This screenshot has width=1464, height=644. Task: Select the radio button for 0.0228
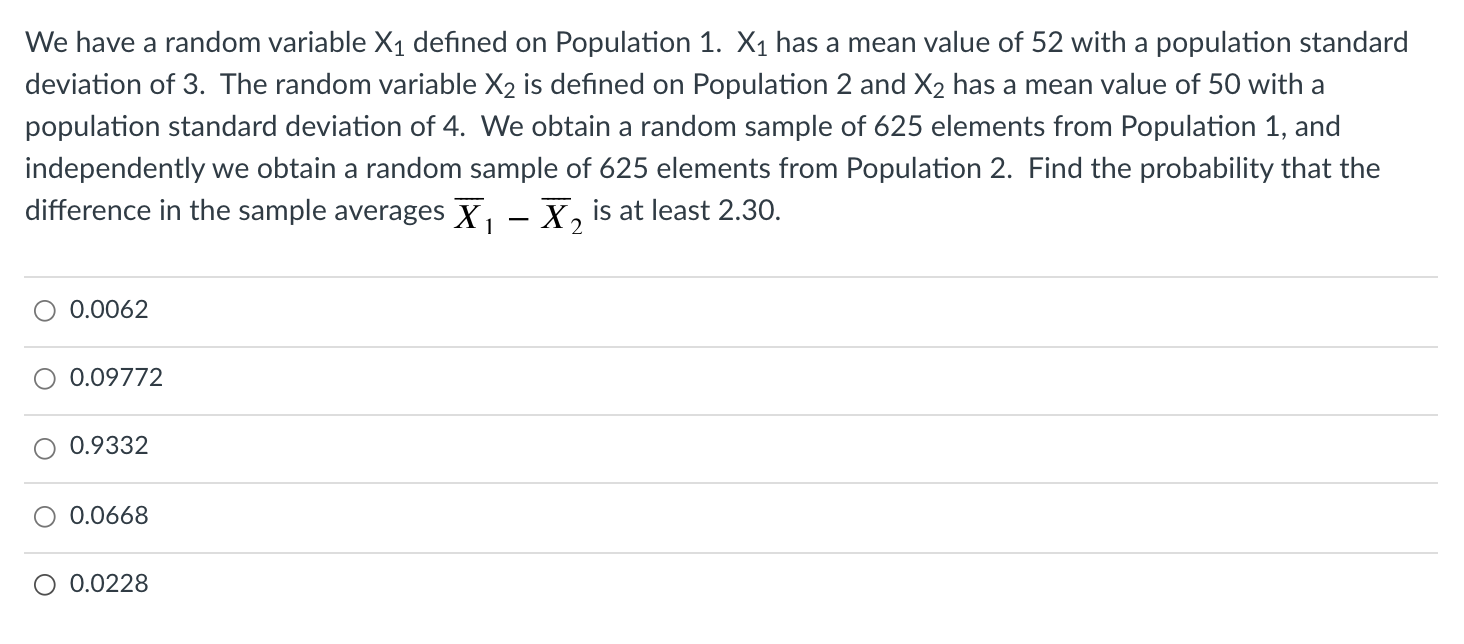[x=44, y=583]
